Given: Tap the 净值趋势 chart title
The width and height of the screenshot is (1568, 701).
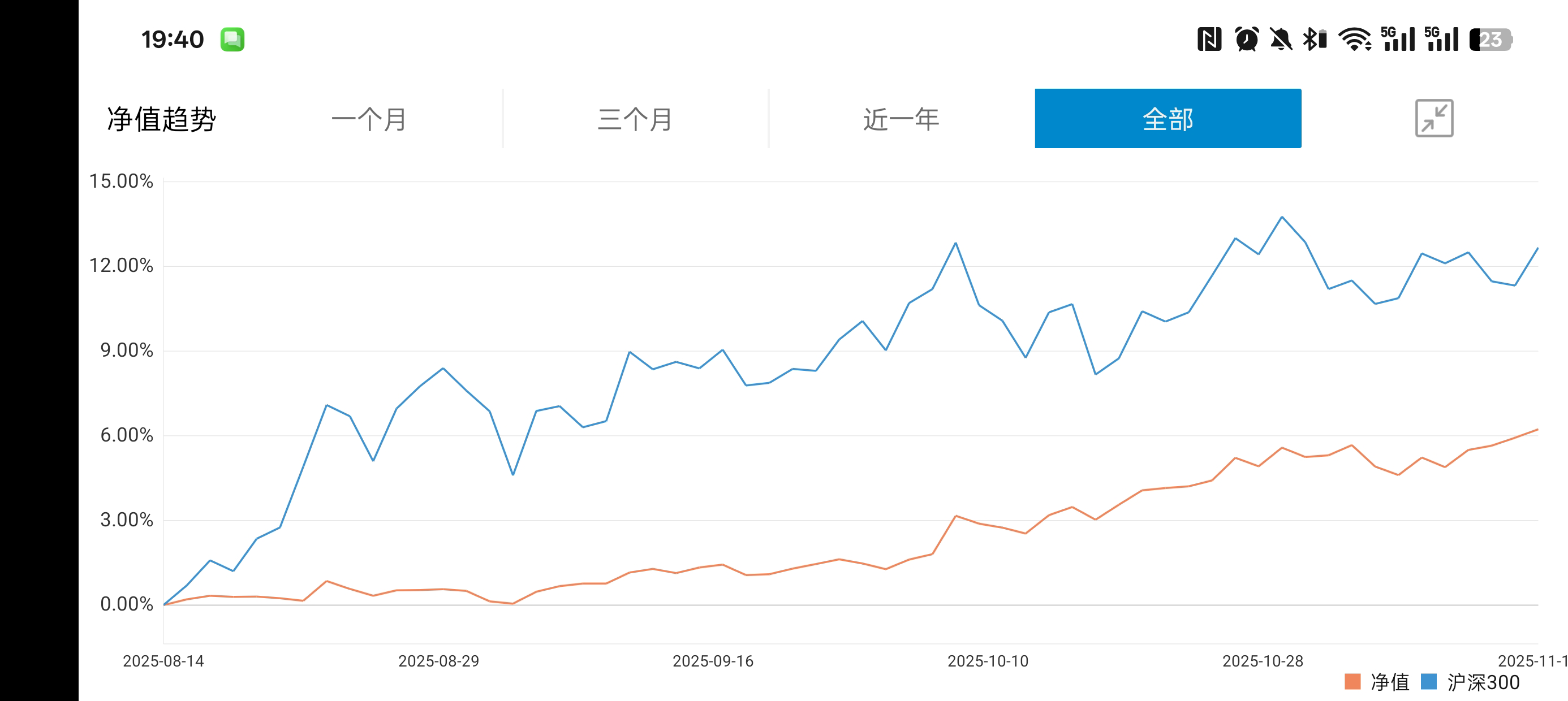Looking at the screenshot, I should 161,119.
